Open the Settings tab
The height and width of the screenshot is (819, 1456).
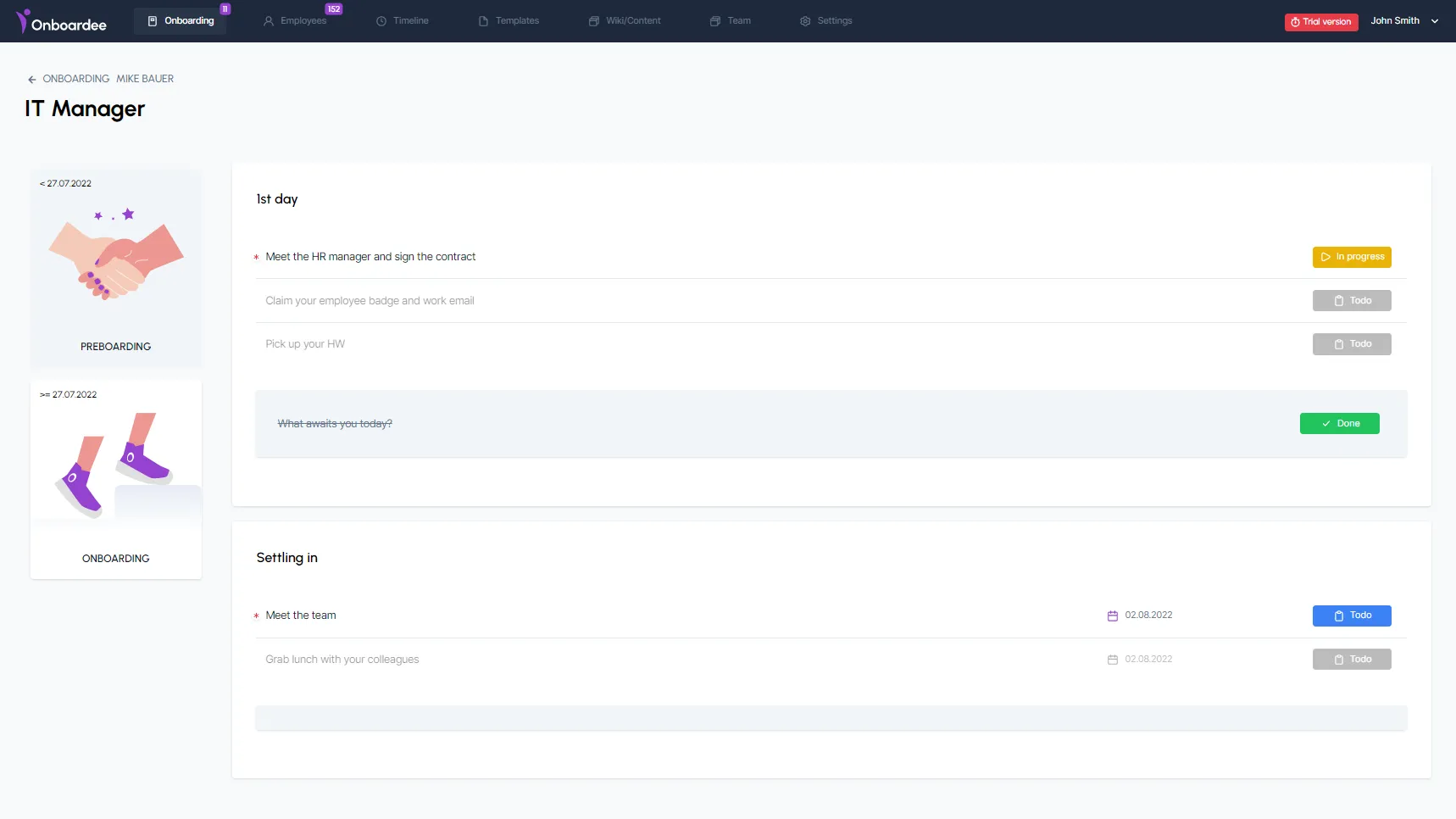(826, 21)
